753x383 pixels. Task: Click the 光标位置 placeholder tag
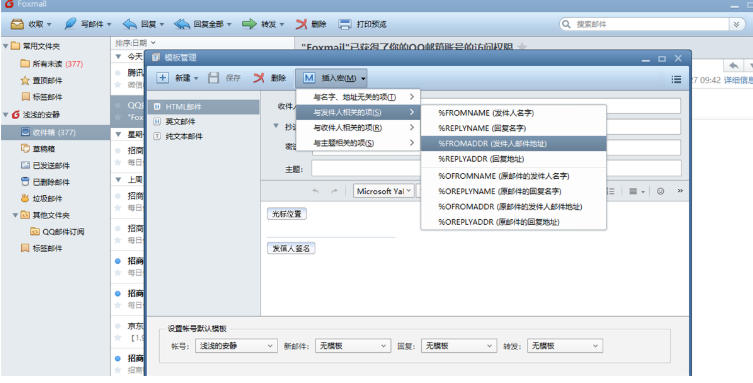[287, 214]
